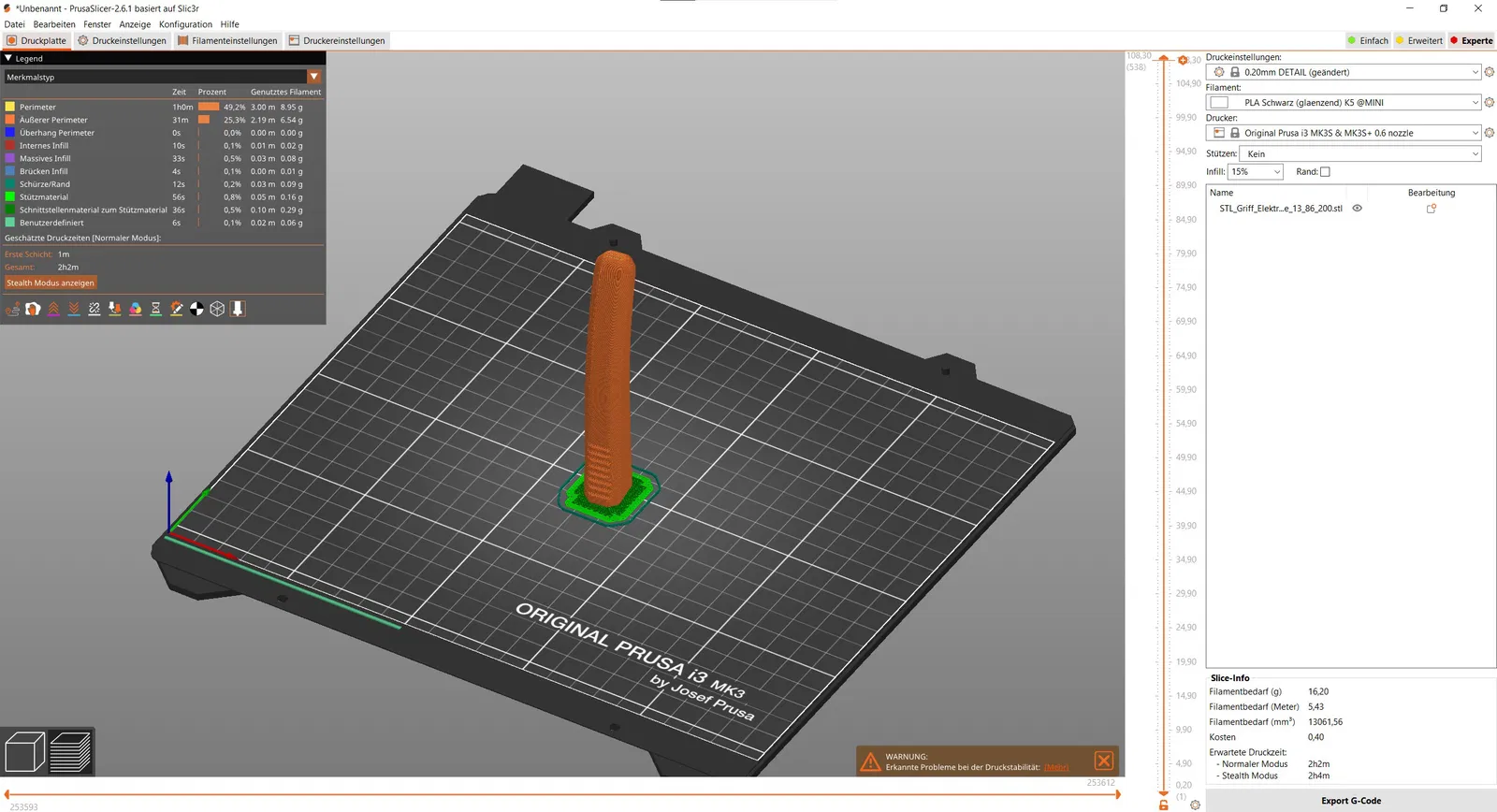The image size is (1497, 812).
Task: Open the Druckeinstellungen profile dropdown
Action: tap(1344, 72)
